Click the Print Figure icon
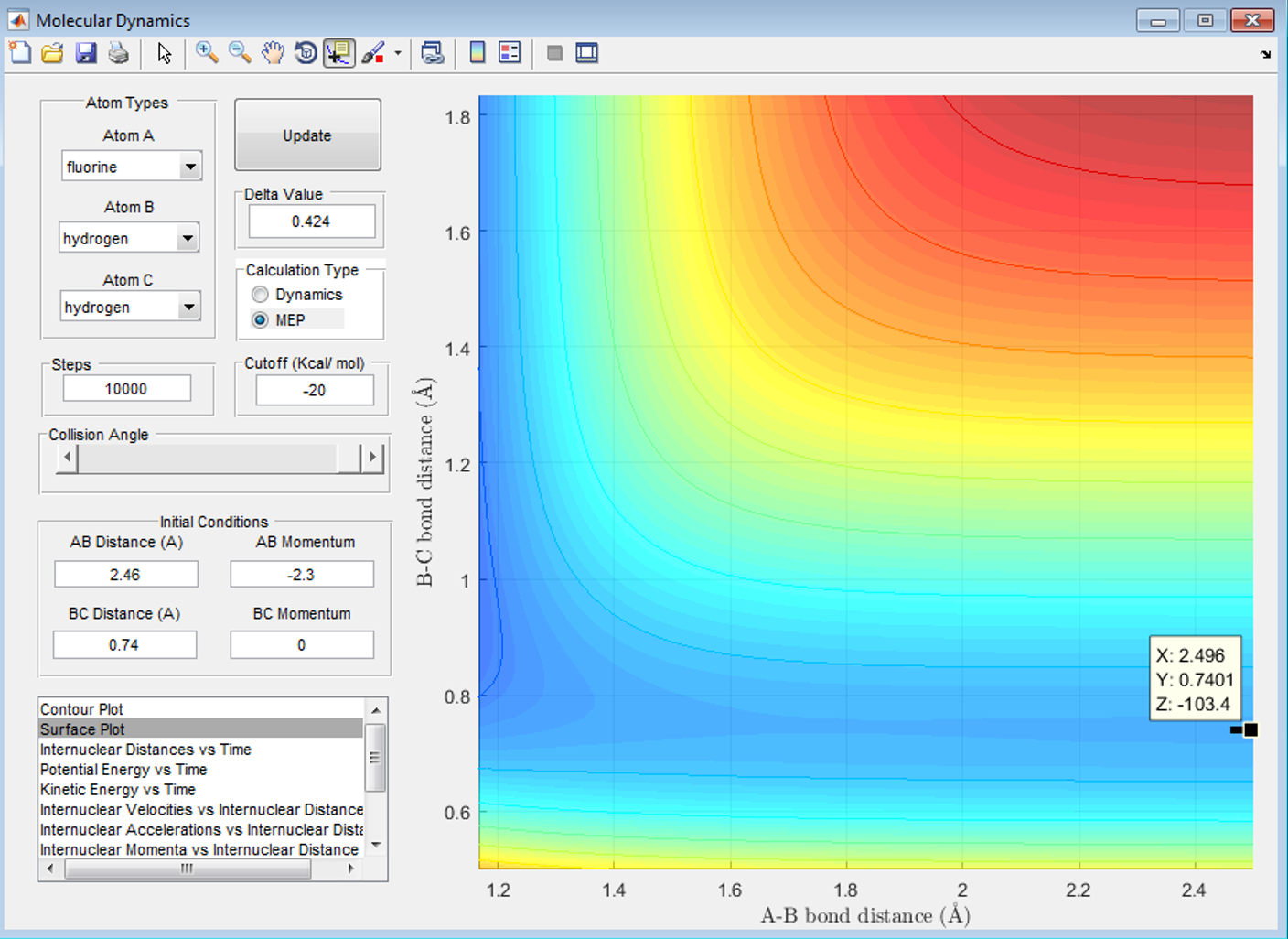This screenshot has height=939, width=1288. tap(118, 53)
